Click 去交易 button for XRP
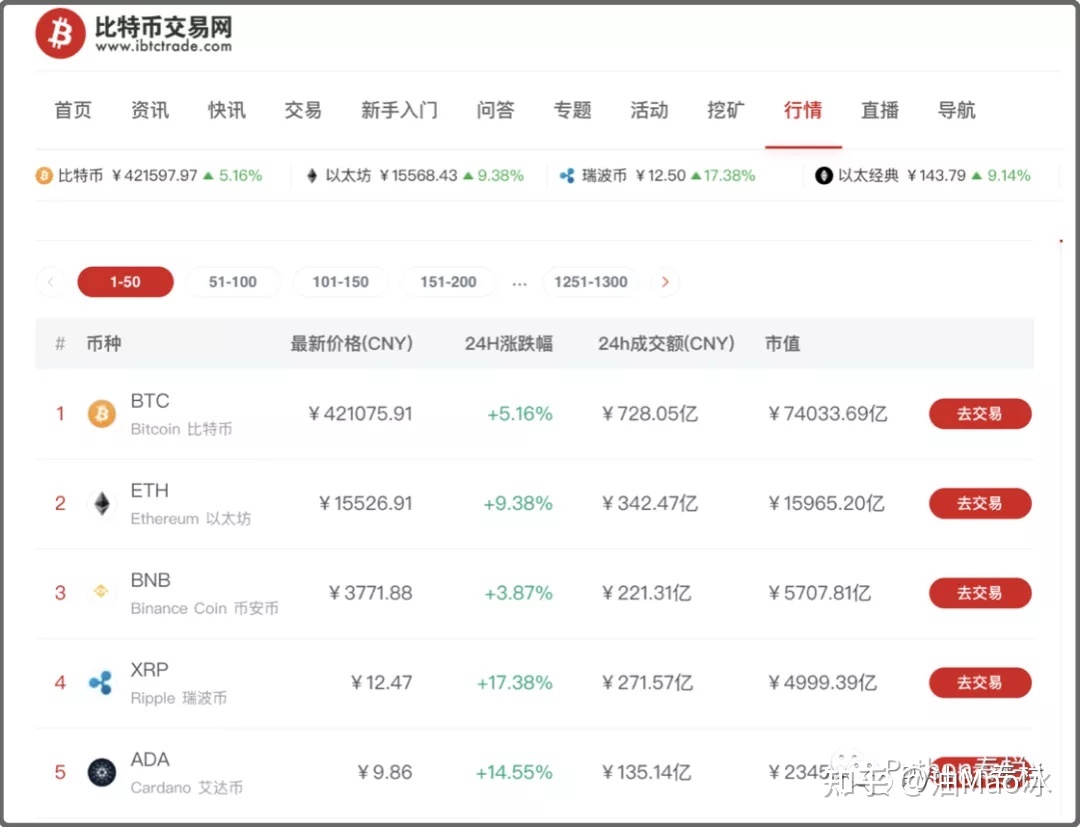Screen dimensions: 1080x827 pyautogui.click(x=980, y=682)
